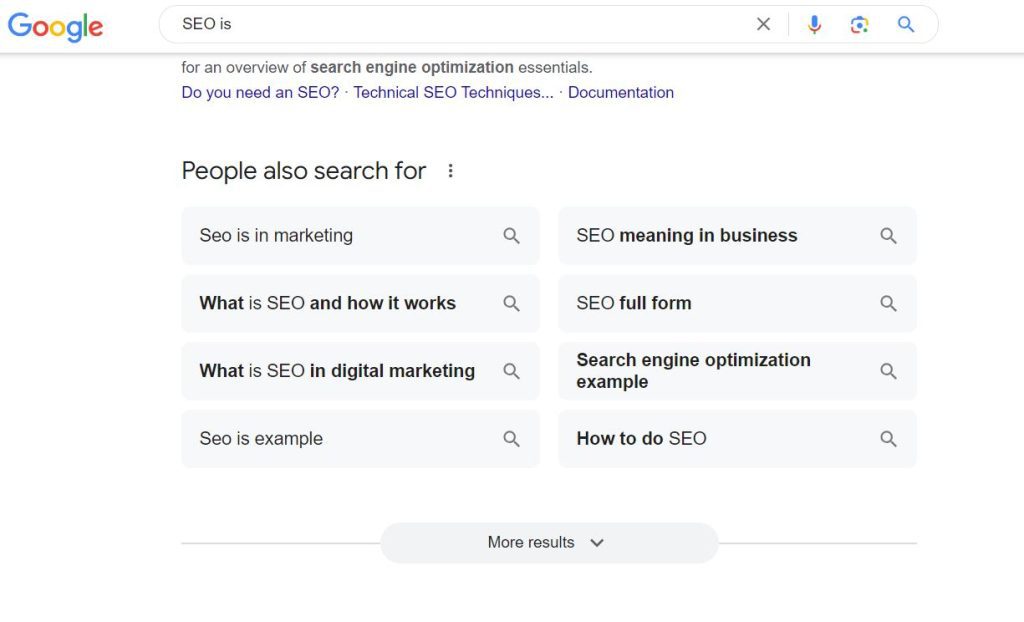Click the magnifier icon next to 'SEO full form'

pyautogui.click(x=888, y=303)
